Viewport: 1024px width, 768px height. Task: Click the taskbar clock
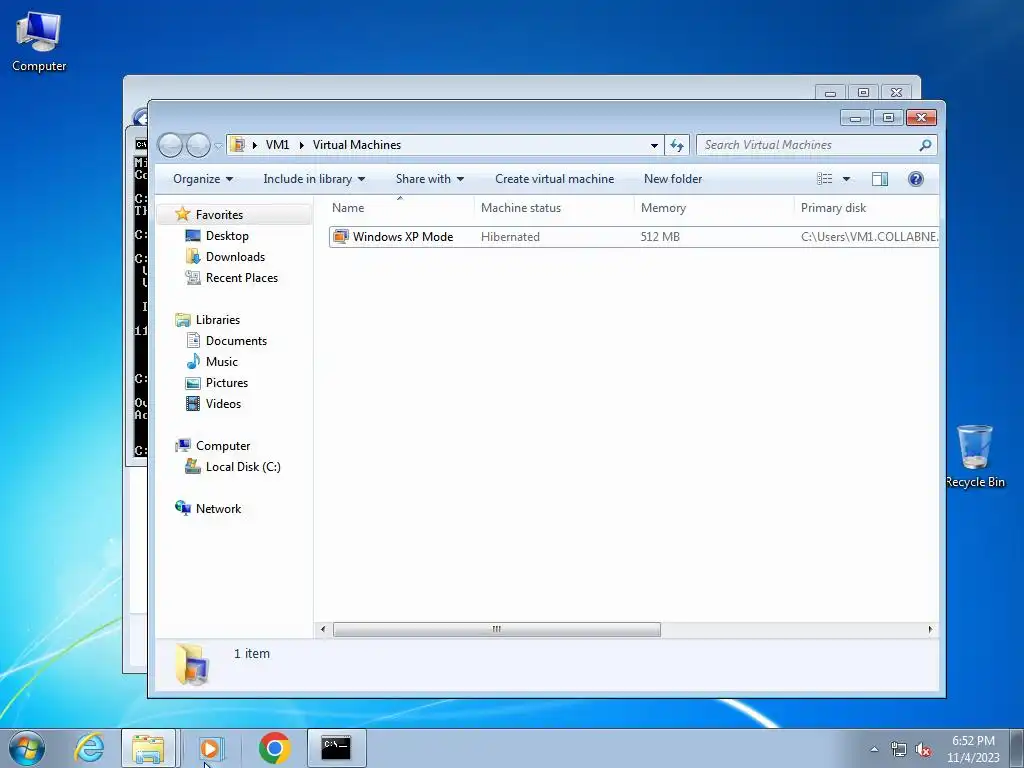click(973, 749)
